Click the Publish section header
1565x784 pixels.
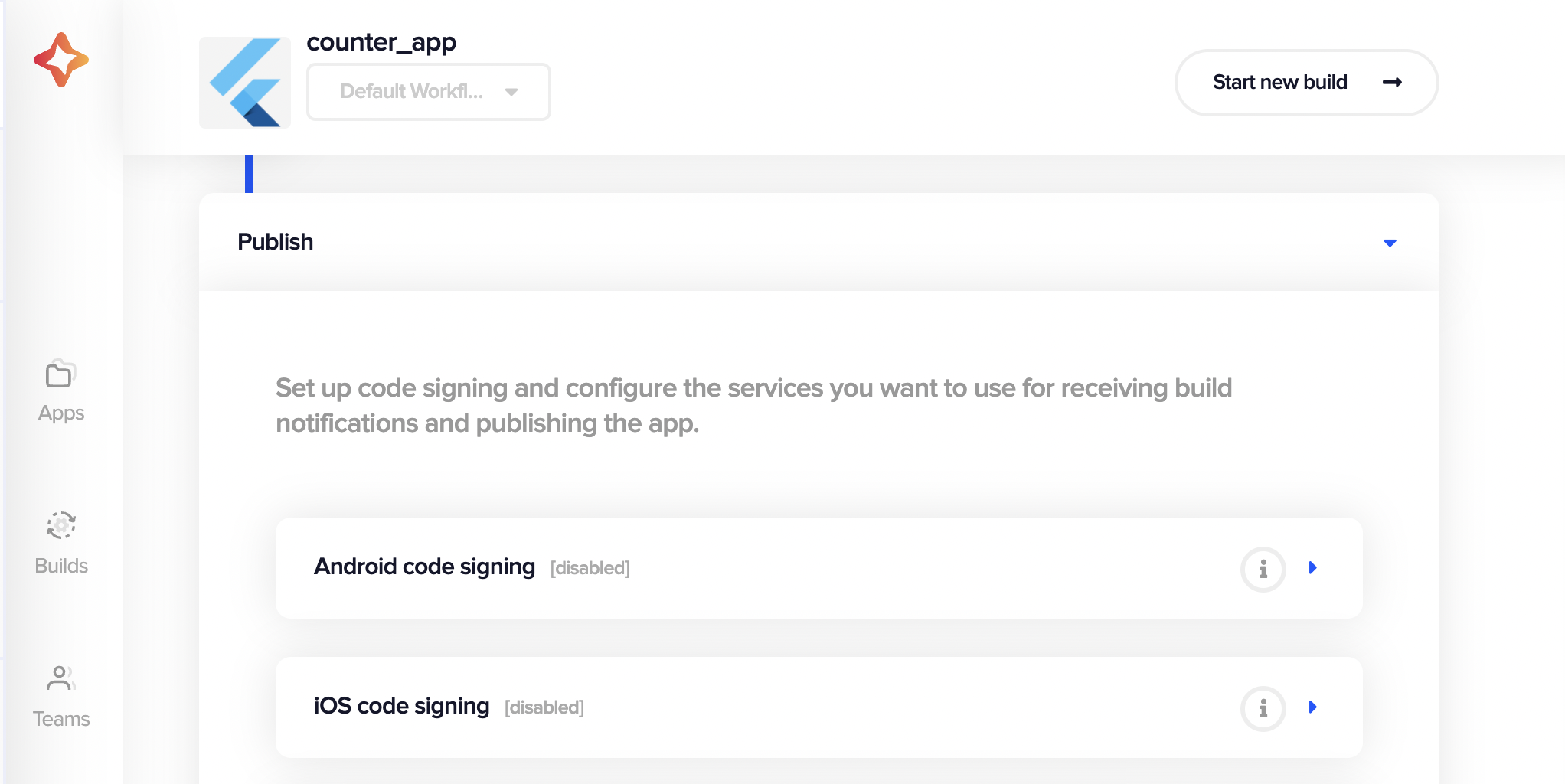pyautogui.click(x=819, y=242)
